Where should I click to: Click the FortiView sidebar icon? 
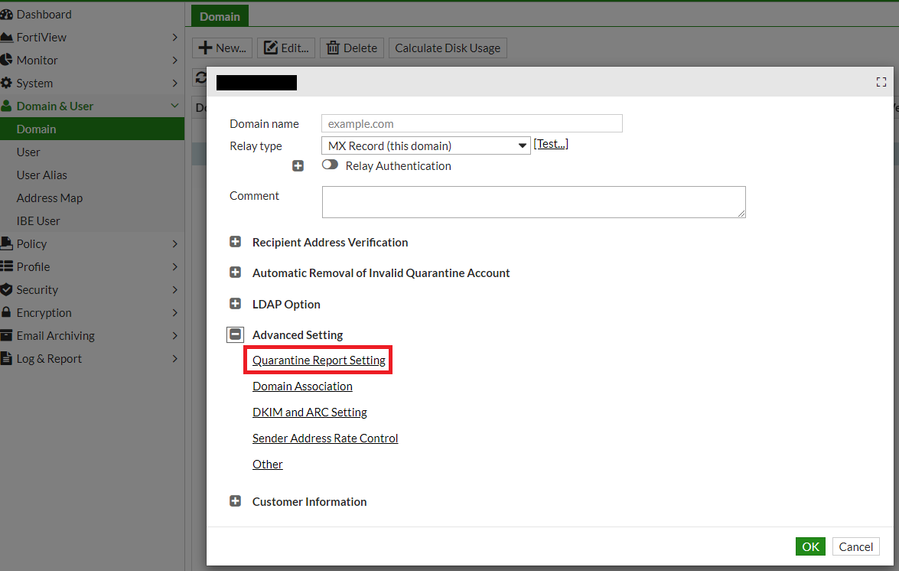tap(7, 37)
